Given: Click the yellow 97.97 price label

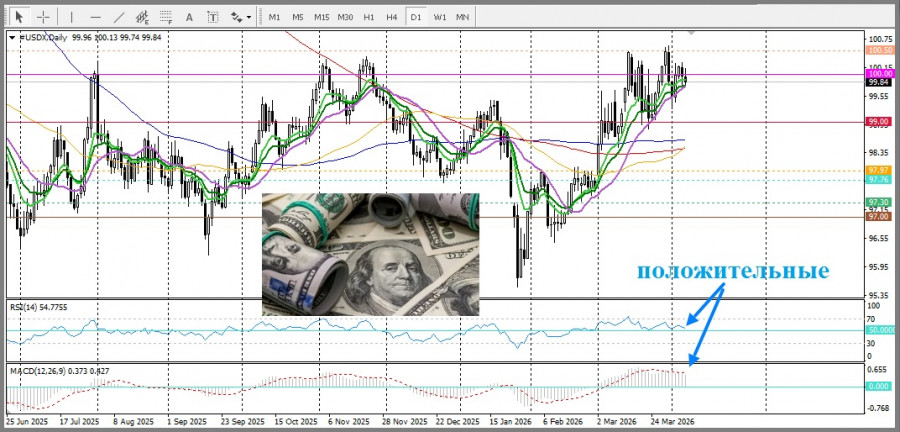Looking at the screenshot, I should coord(880,170).
